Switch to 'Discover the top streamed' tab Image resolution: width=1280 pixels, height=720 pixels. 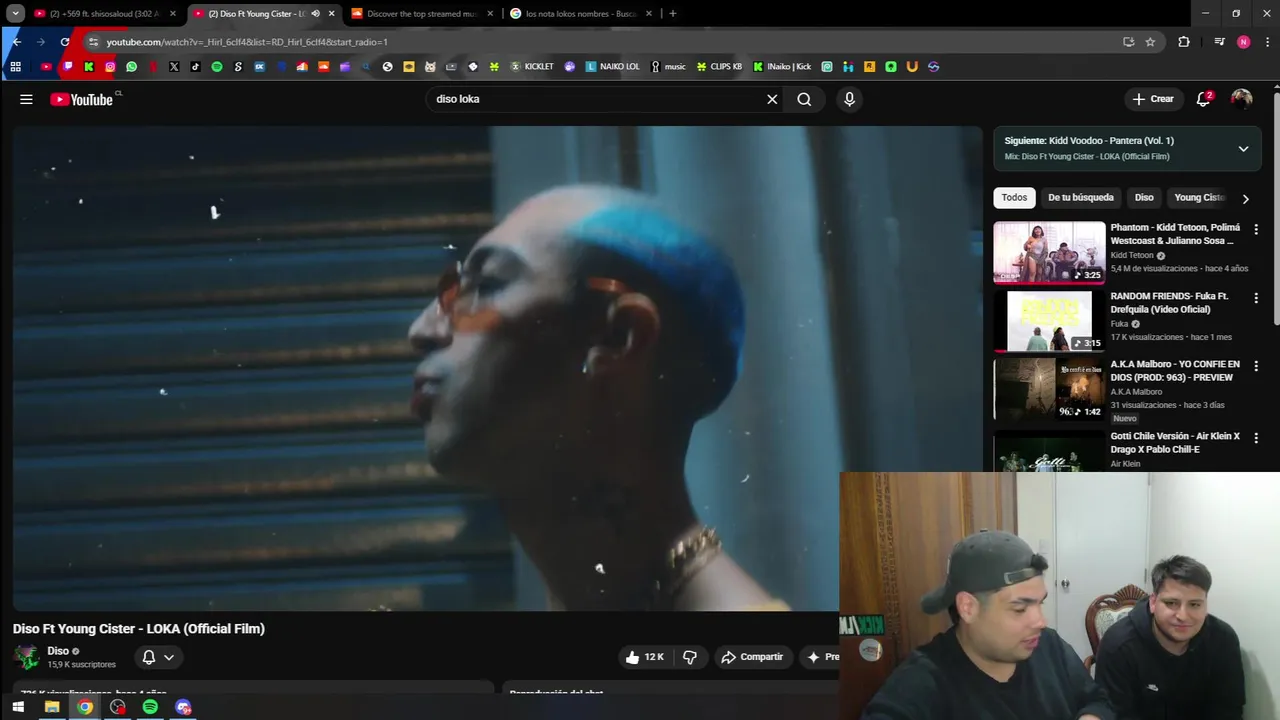[422, 14]
